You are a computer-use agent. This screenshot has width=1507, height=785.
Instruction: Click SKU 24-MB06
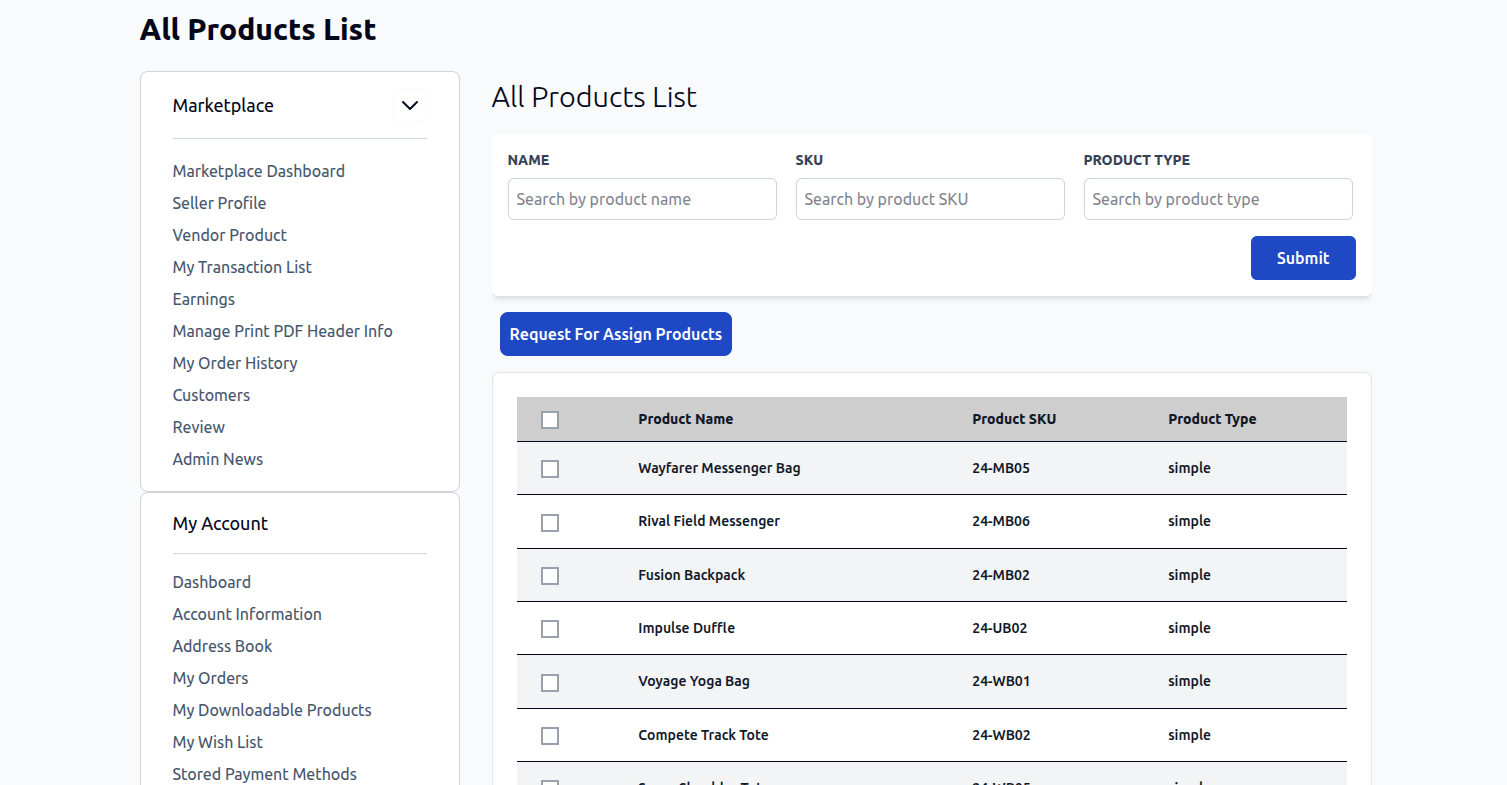point(1001,521)
